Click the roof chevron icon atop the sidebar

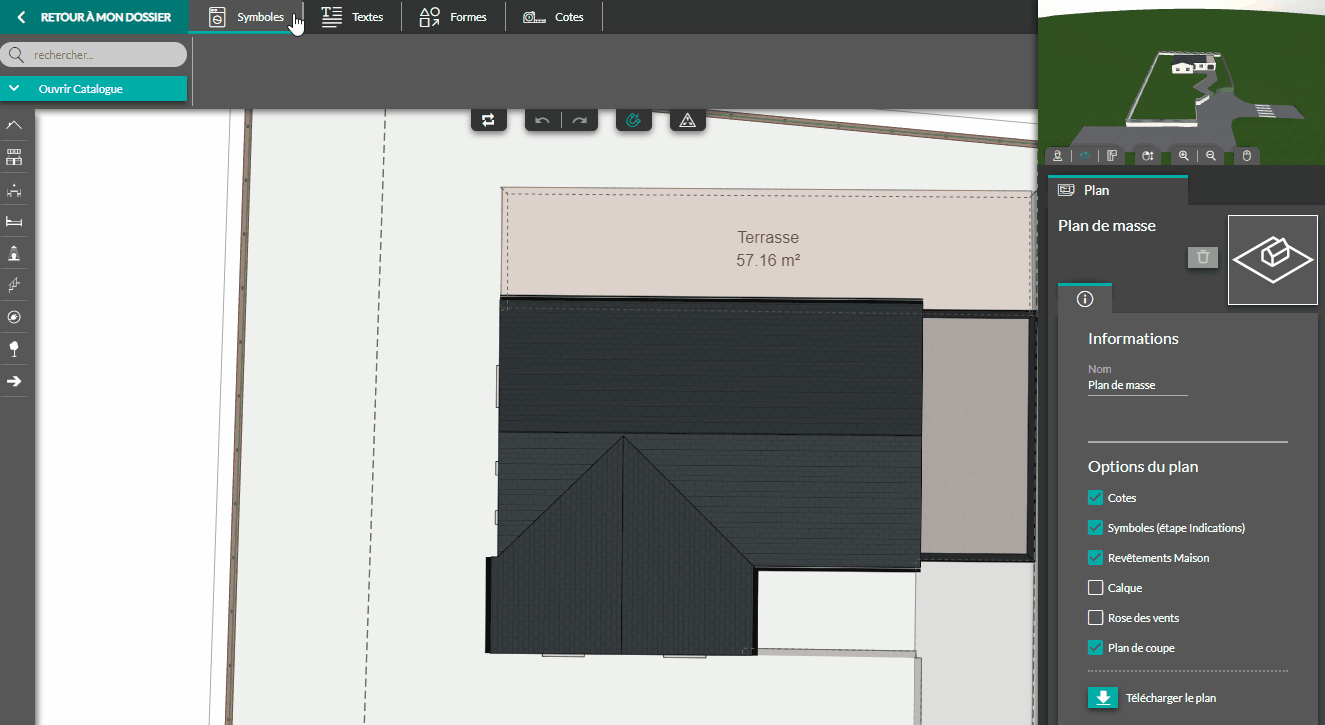[x=14, y=125]
